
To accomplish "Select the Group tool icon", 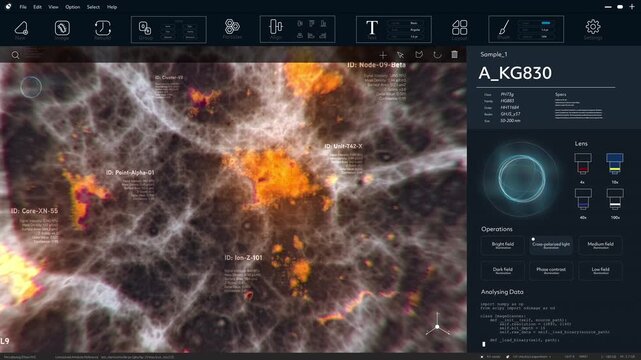I will (x=145, y=28).
